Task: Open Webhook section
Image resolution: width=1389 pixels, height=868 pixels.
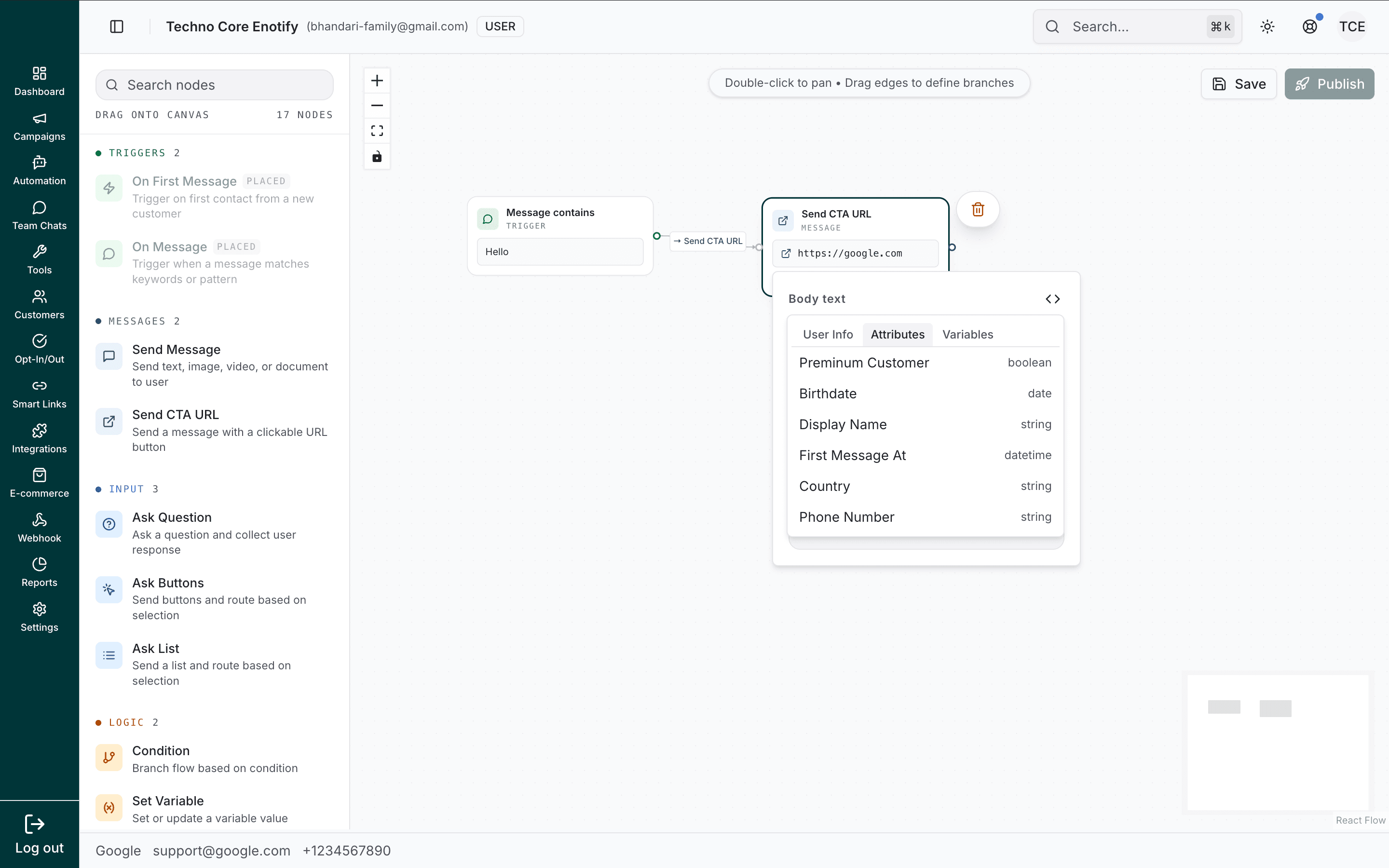Action: pyautogui.click(x=39, y=528)
